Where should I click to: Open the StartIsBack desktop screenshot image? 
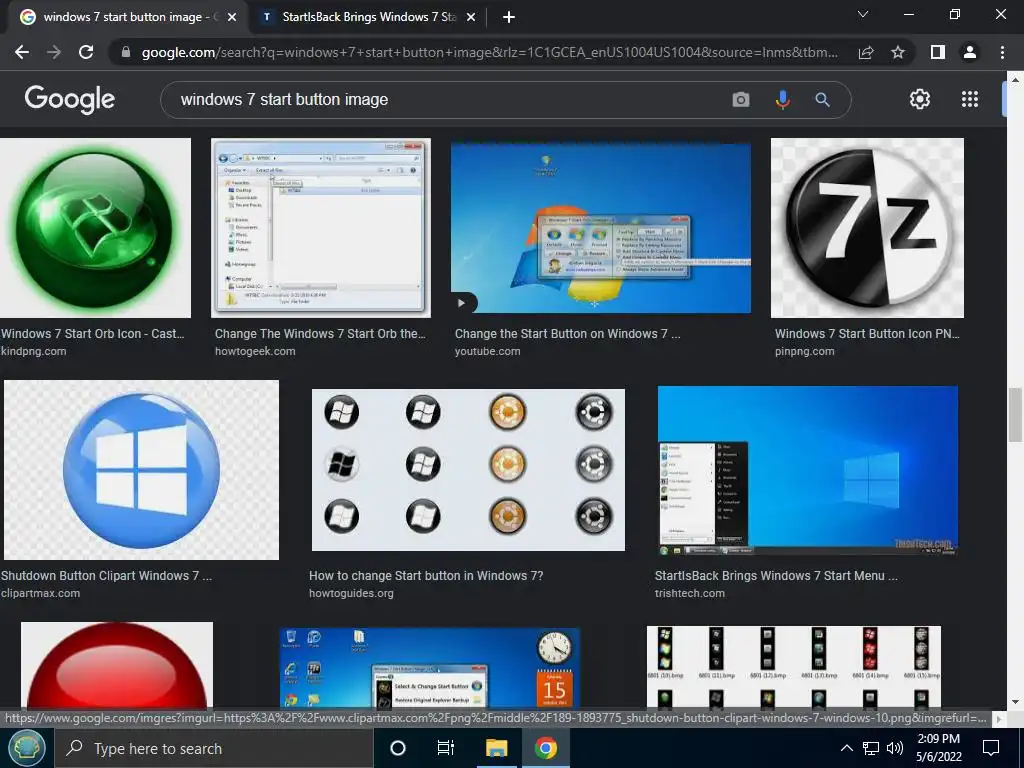click(808, 470)
